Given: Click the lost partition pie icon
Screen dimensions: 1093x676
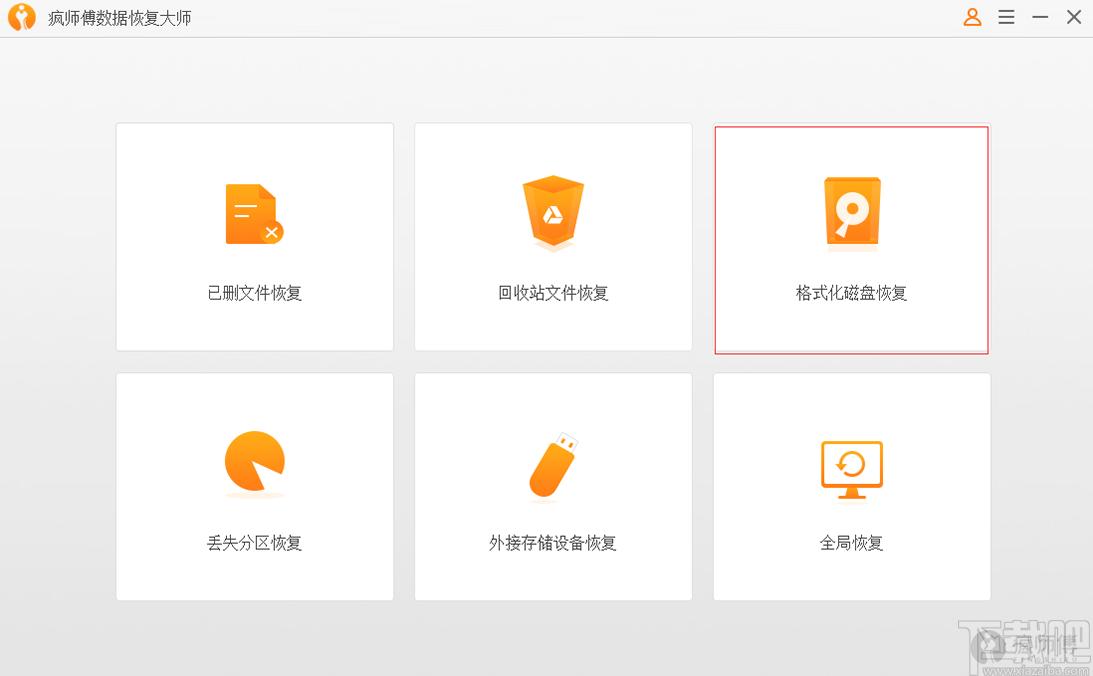Looking at the screenshot, I should [254, 462].
